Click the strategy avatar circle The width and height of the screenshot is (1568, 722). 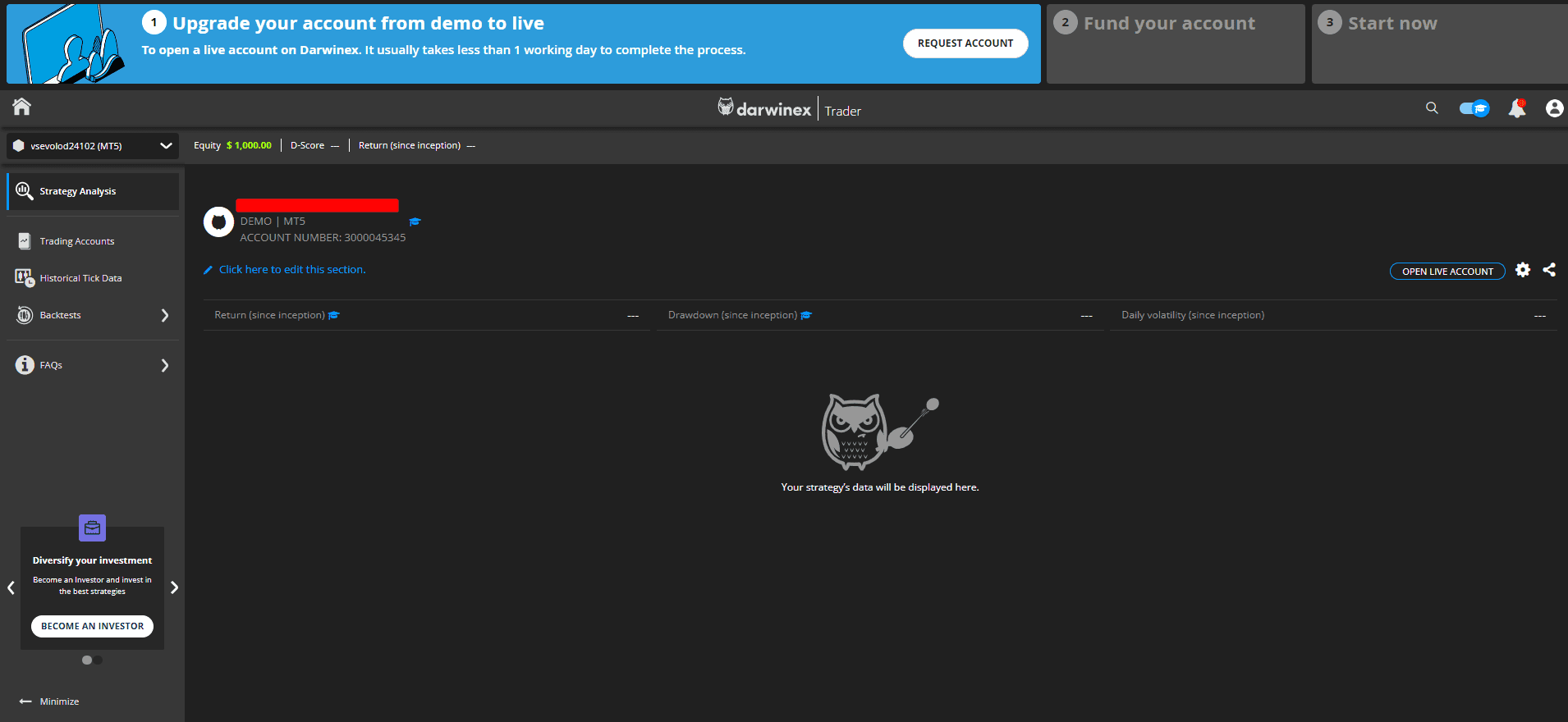pos(218,222)
